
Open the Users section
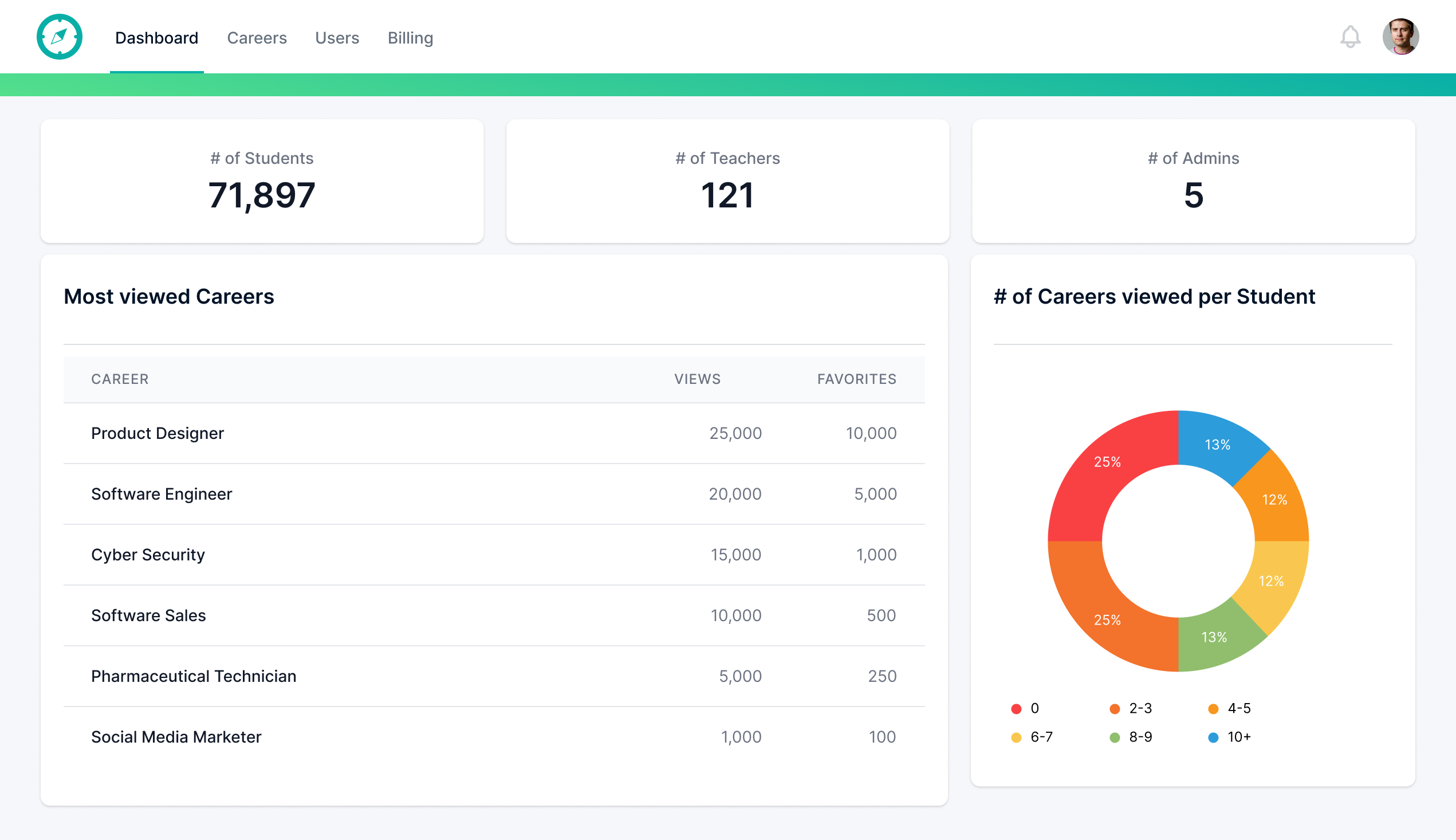[x=337, y=37]
